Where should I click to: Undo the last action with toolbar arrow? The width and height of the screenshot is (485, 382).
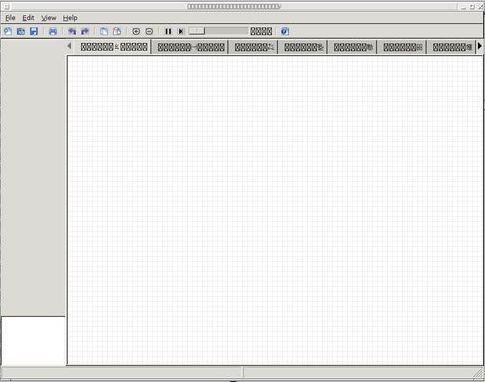click(x=72, y=32)
